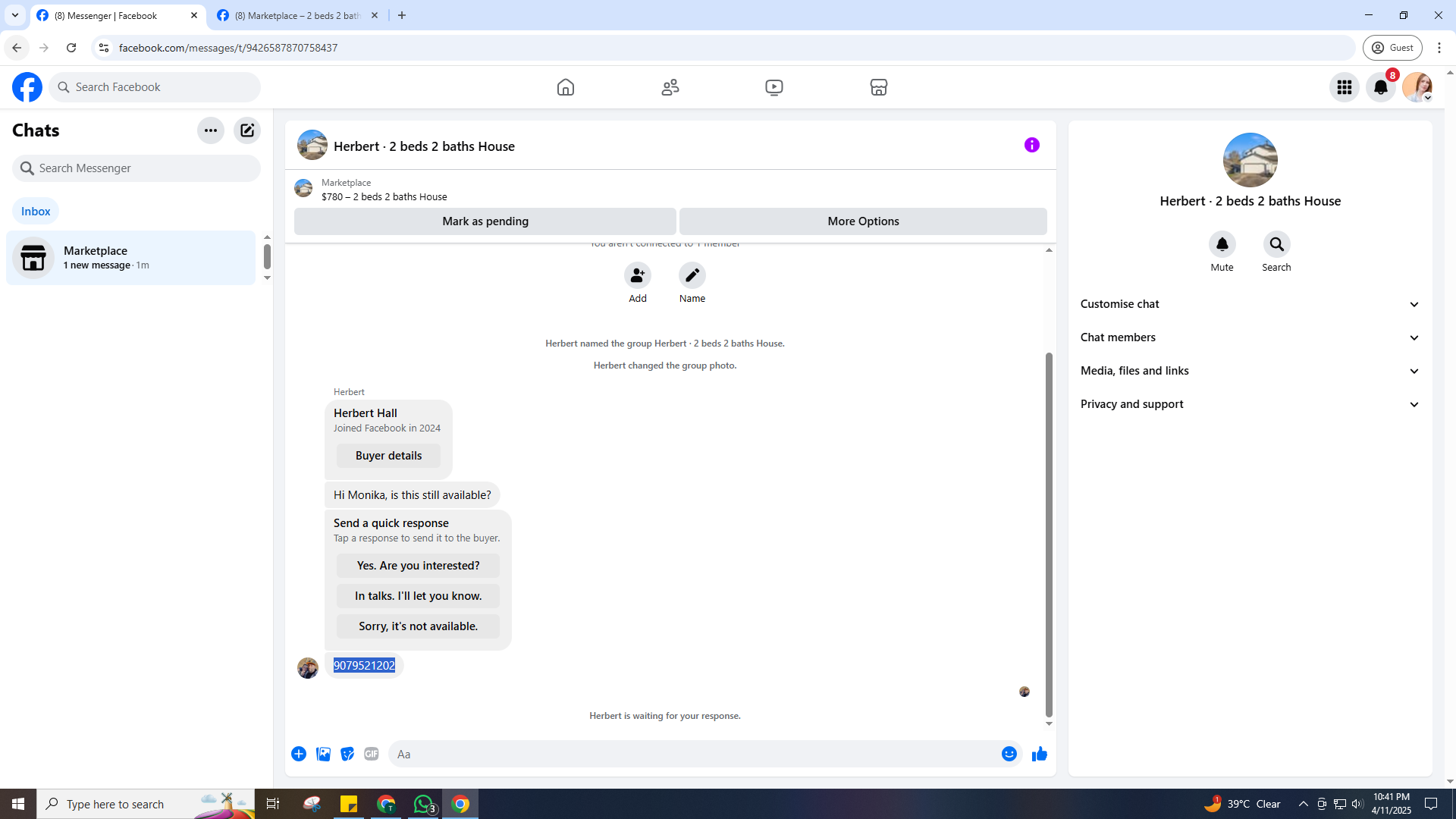Open Sticky Notes yellow taskbar icon
Image resolution: width=1456 pixels, height=819 pixels.
click(349, 804)
